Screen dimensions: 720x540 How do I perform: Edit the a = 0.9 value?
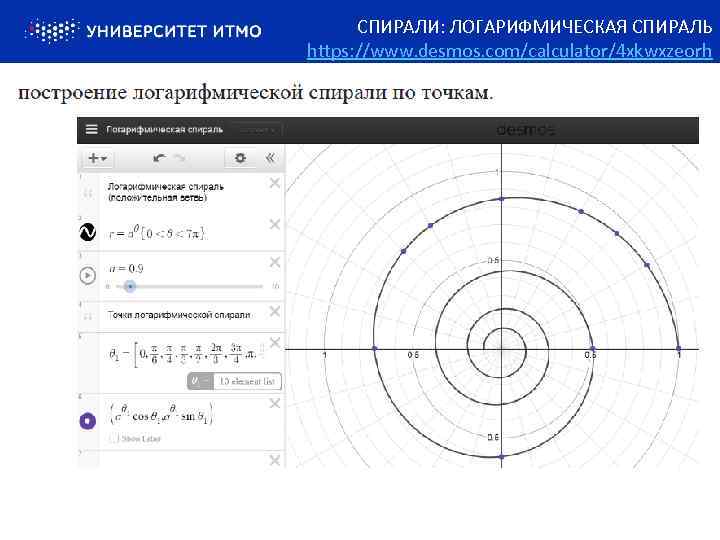click(126, 268)
